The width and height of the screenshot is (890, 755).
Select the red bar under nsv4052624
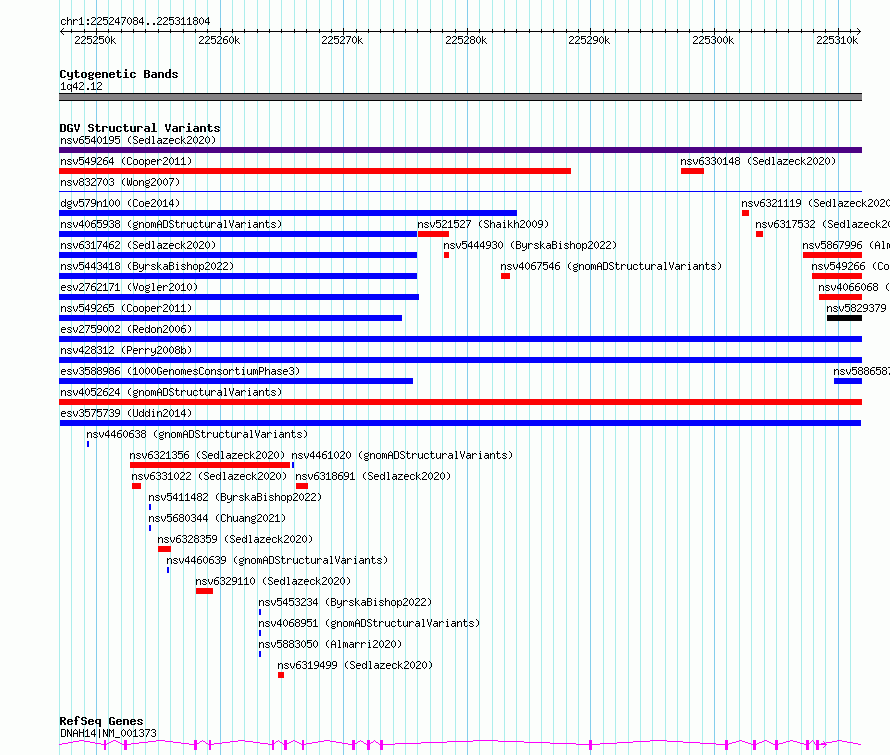pyautogui.click(x=460, y=402)
